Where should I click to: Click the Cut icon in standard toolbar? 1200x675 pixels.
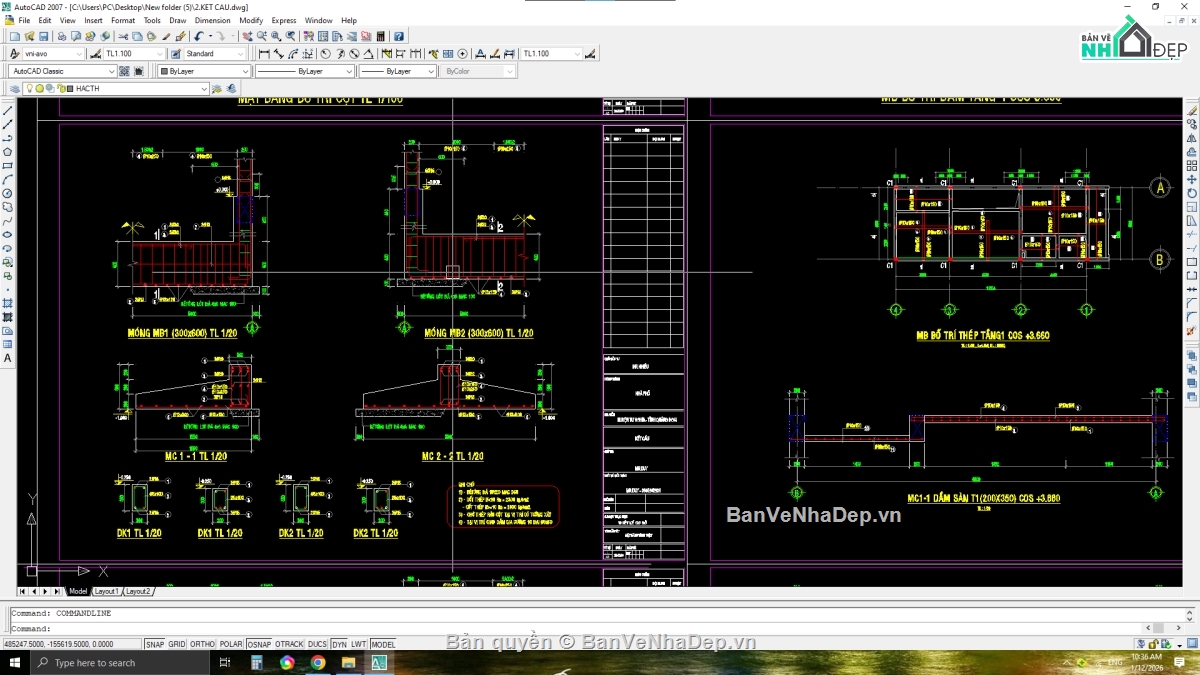pos(123,36)
